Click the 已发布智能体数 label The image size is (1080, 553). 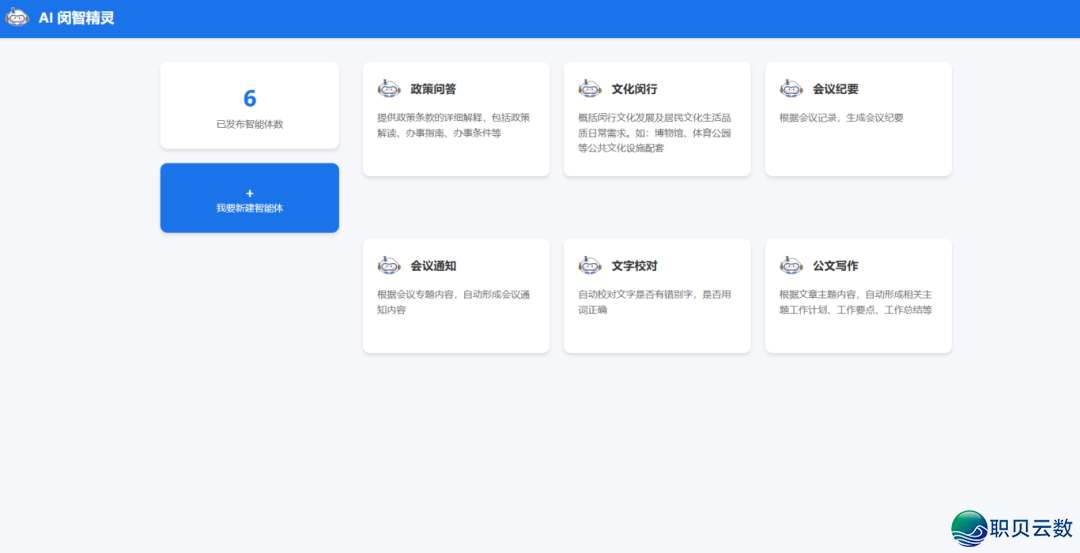click(250, 125)
